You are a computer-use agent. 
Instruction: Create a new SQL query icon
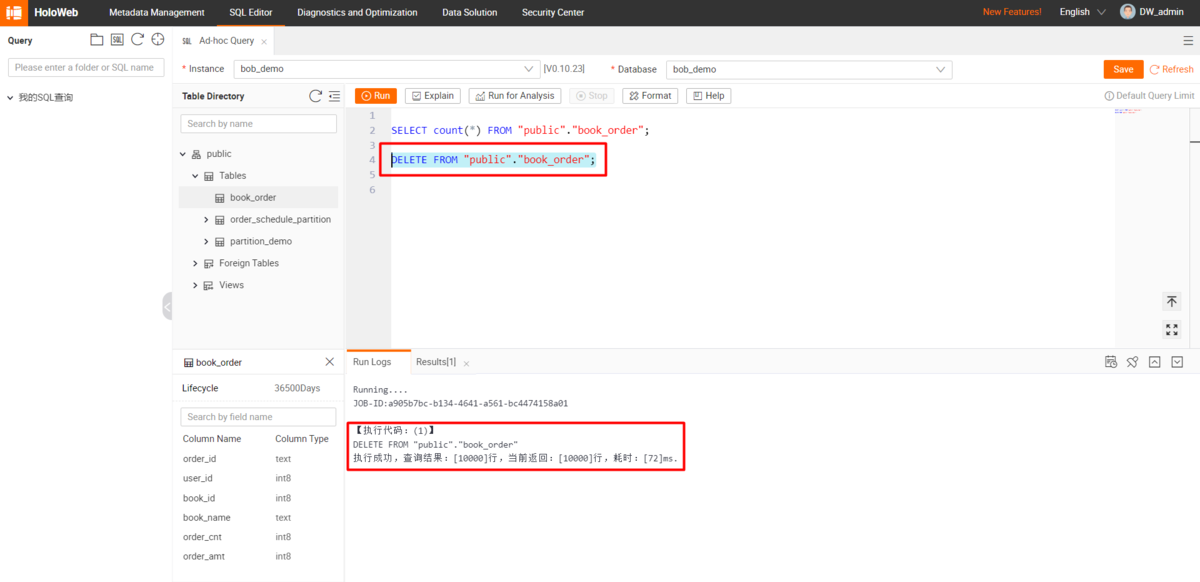point(118,40)
